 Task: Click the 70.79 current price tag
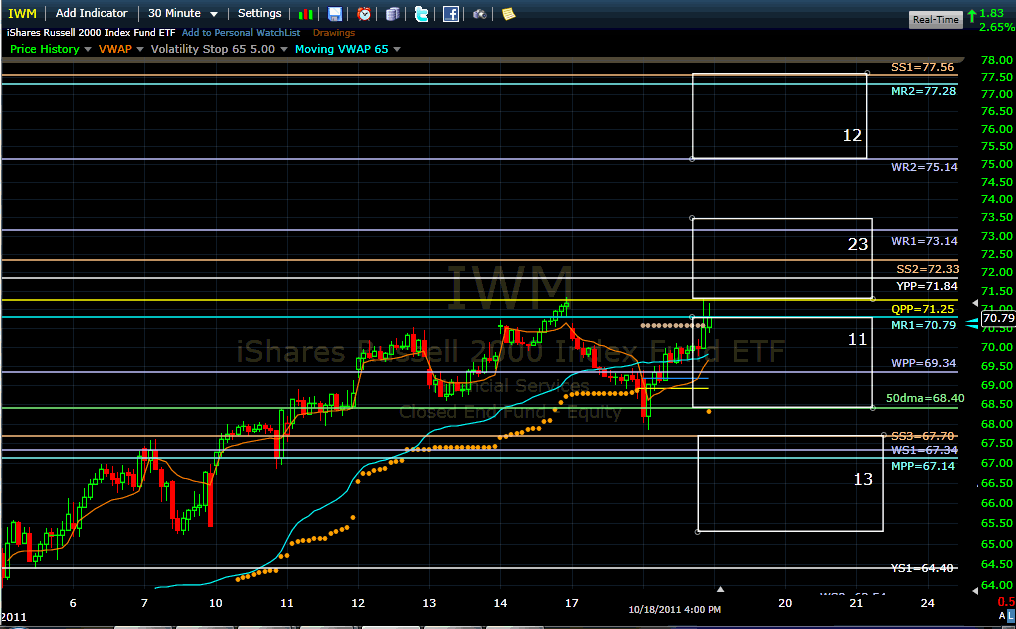pyautogui.click(x=998, y=318)
